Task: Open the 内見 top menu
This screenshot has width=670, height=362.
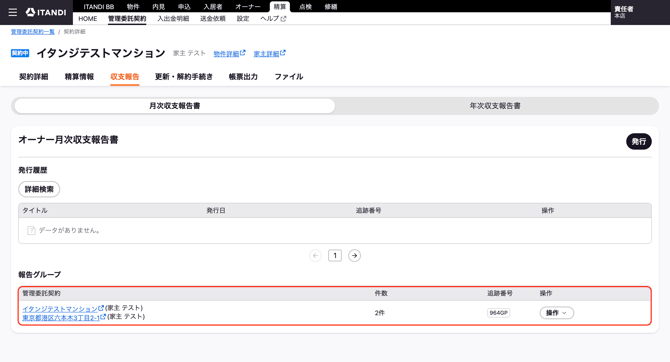Action: click(x=159, y=6)
